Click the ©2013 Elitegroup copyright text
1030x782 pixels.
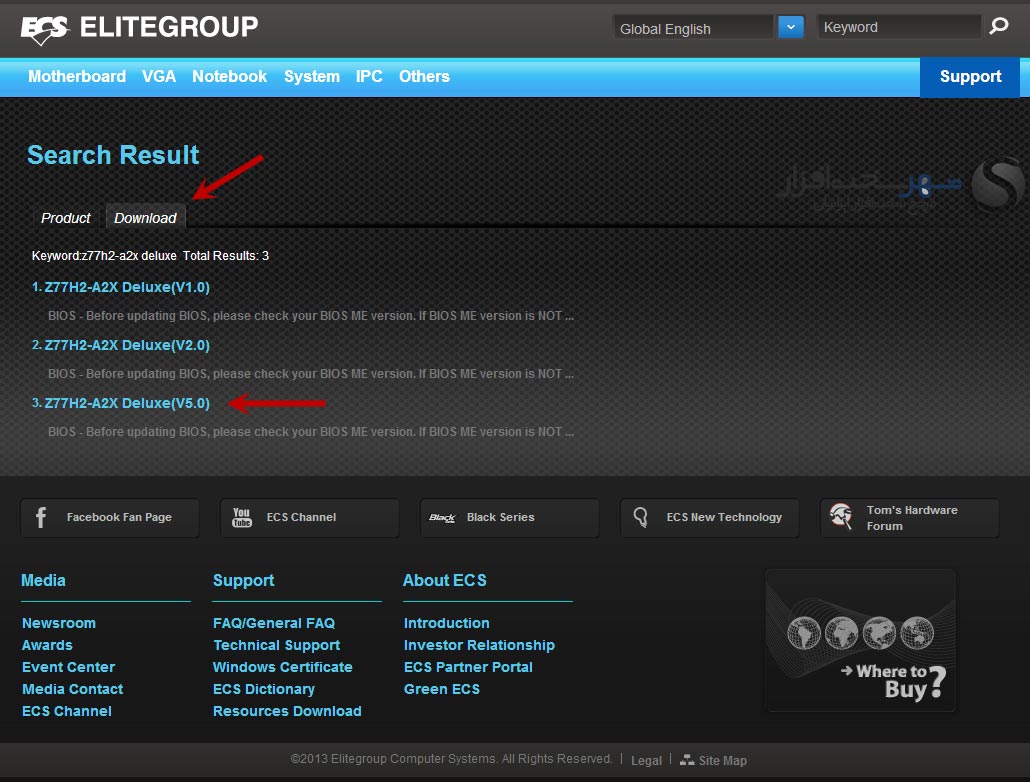[451, 759]
